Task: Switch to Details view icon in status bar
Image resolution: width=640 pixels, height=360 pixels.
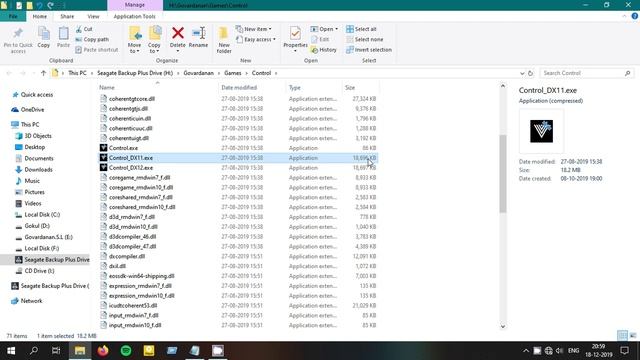Action: pos(622,336)
